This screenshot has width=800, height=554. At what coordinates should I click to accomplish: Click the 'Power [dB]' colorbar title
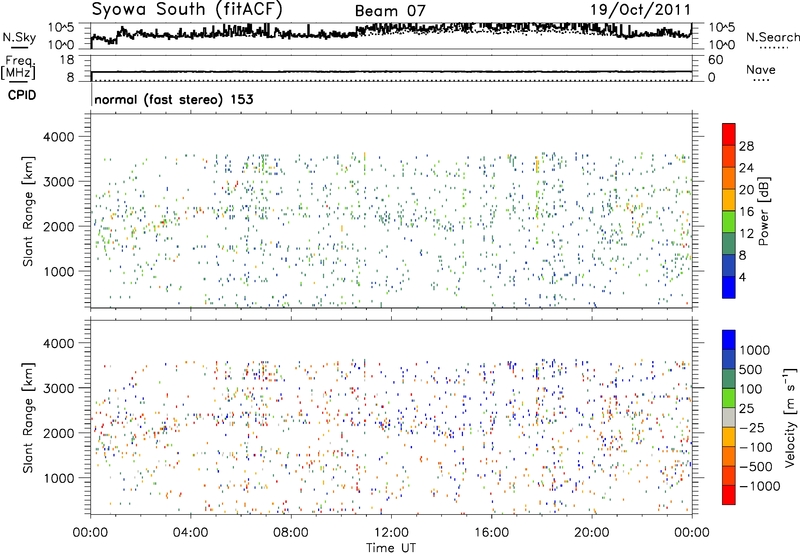point(763,211)
